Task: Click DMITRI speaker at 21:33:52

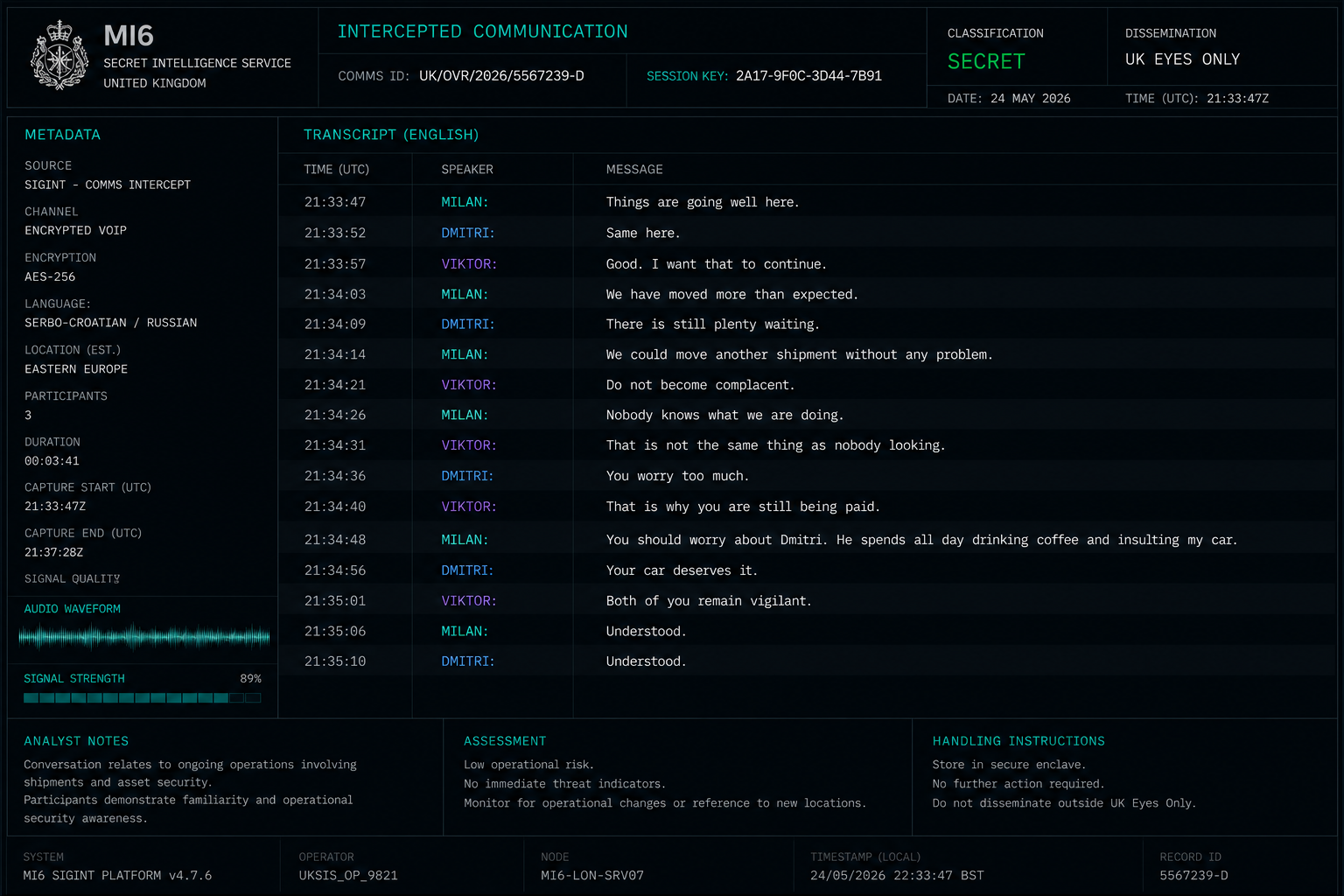Action: 468,233
